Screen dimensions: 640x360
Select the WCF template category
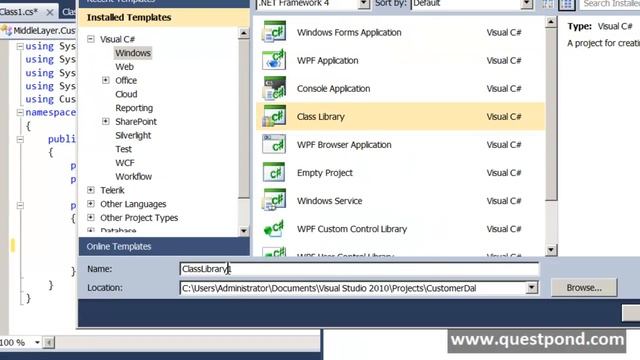(x=124, y=163)
